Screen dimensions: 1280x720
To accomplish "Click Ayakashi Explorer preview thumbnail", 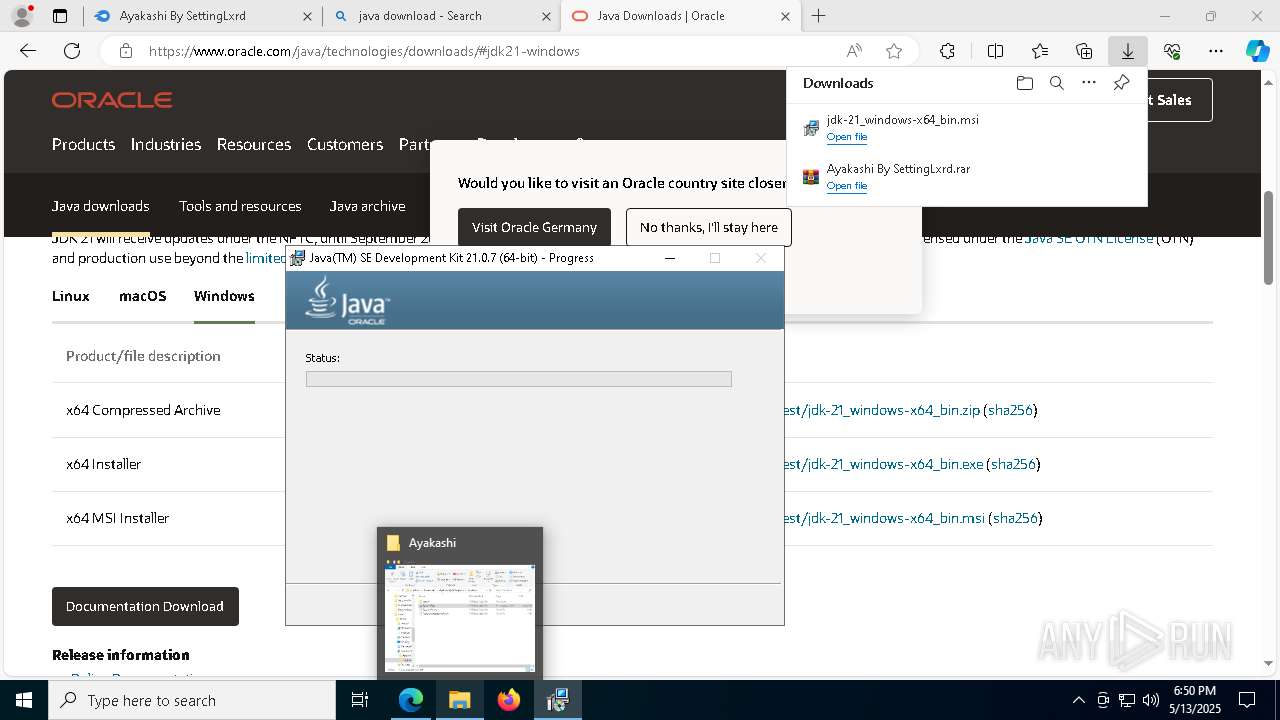I will coord(460,617).
